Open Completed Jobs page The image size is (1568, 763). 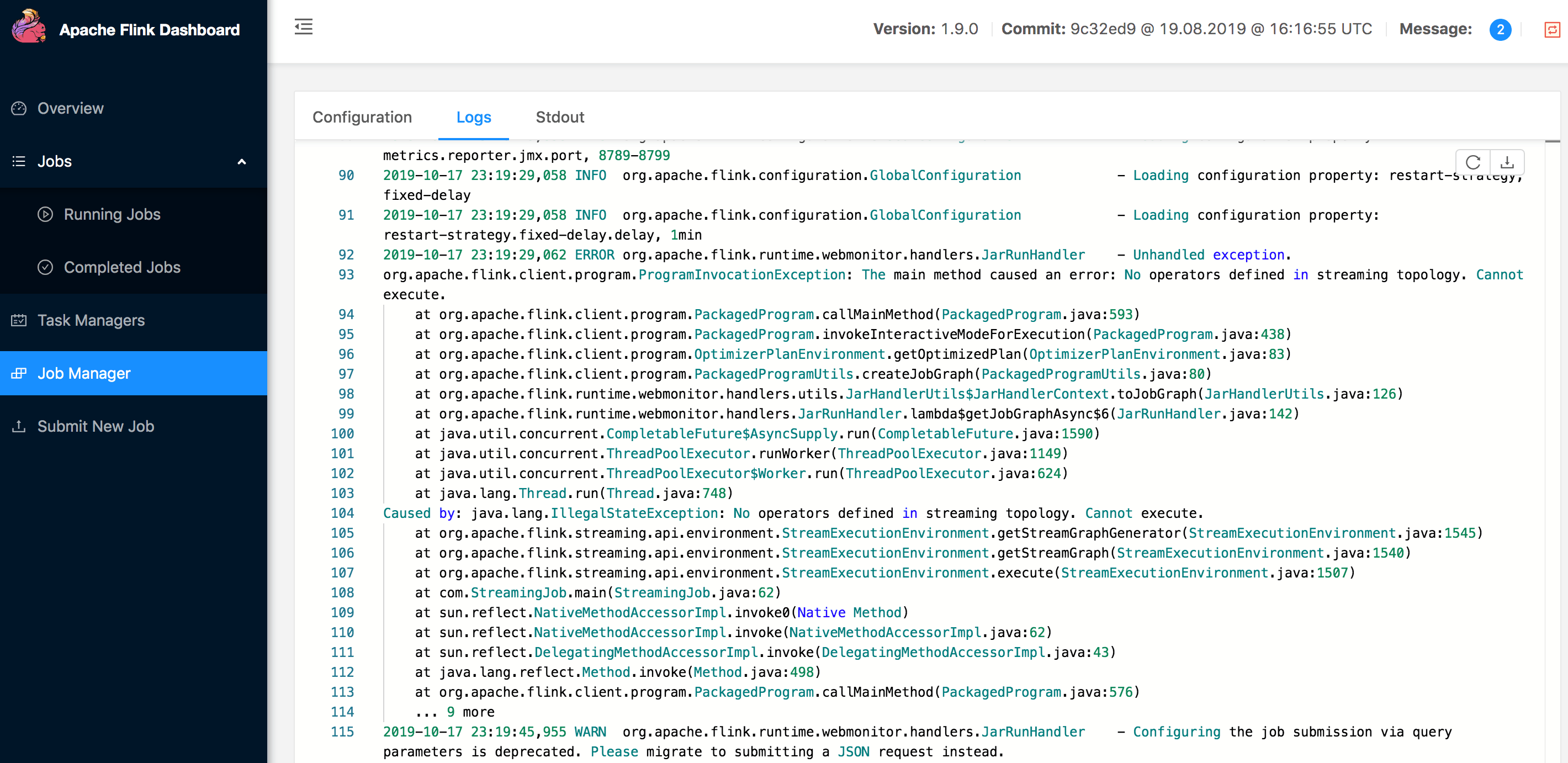pyautogui.click(x=133, y=267)
